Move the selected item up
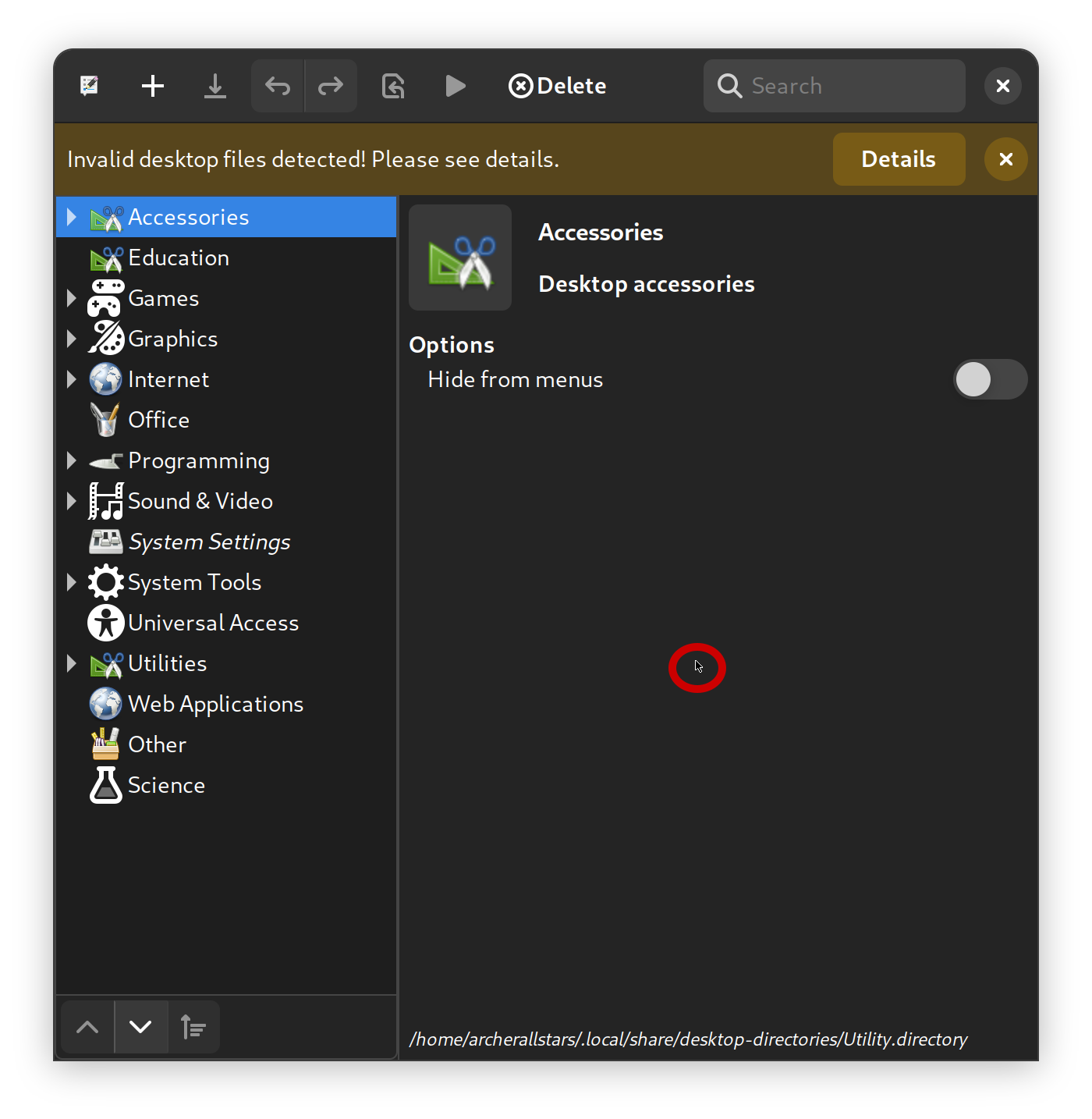 pos(87,1027)
